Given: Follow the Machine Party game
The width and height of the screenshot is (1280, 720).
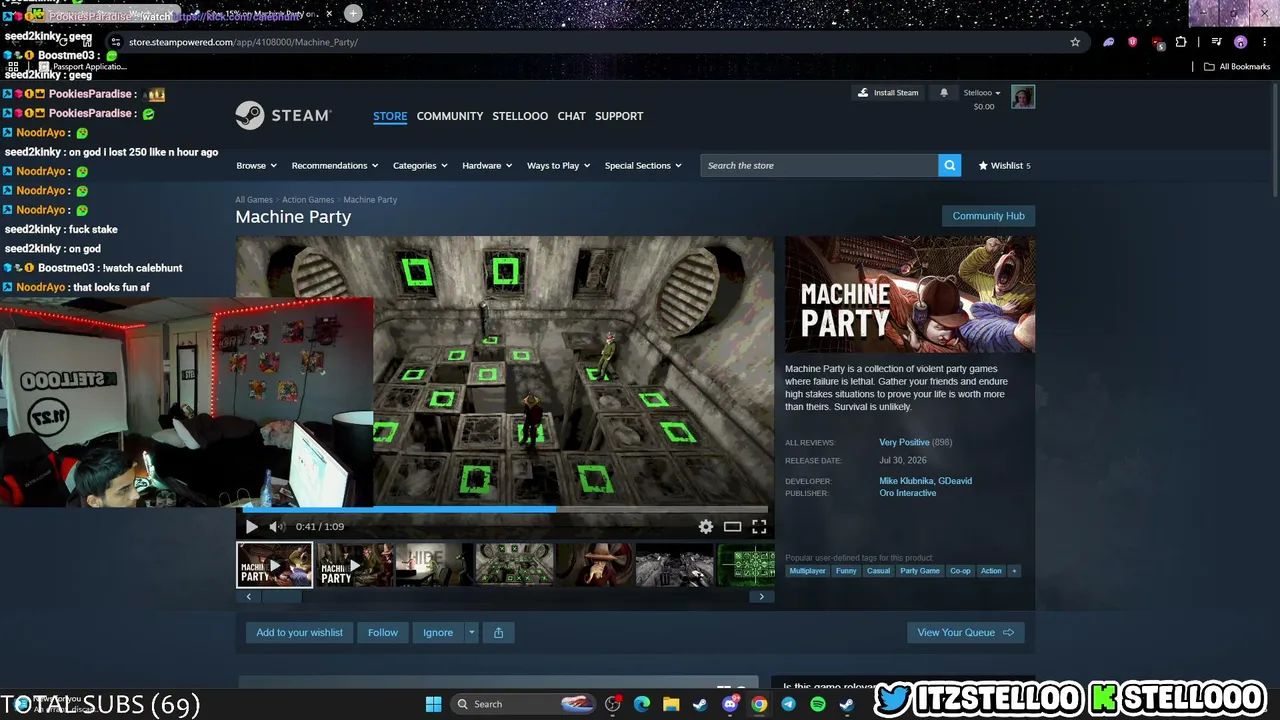Looking at the screenshot, I should (x=382, y=632).
